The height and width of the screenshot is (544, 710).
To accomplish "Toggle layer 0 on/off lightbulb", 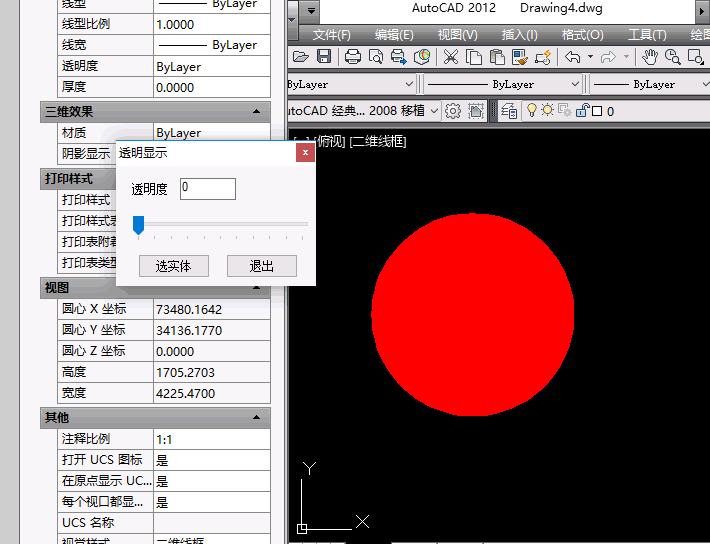I will (x=532, y=110).
